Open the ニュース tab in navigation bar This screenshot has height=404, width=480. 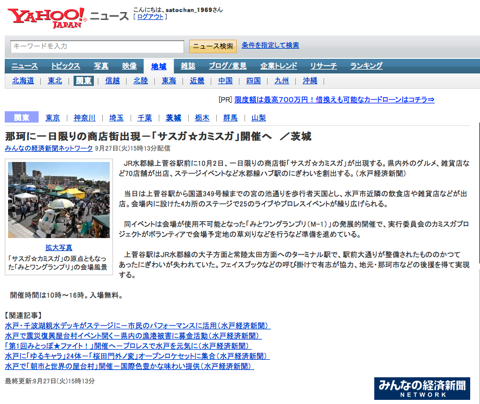click(x=25, y=66)
